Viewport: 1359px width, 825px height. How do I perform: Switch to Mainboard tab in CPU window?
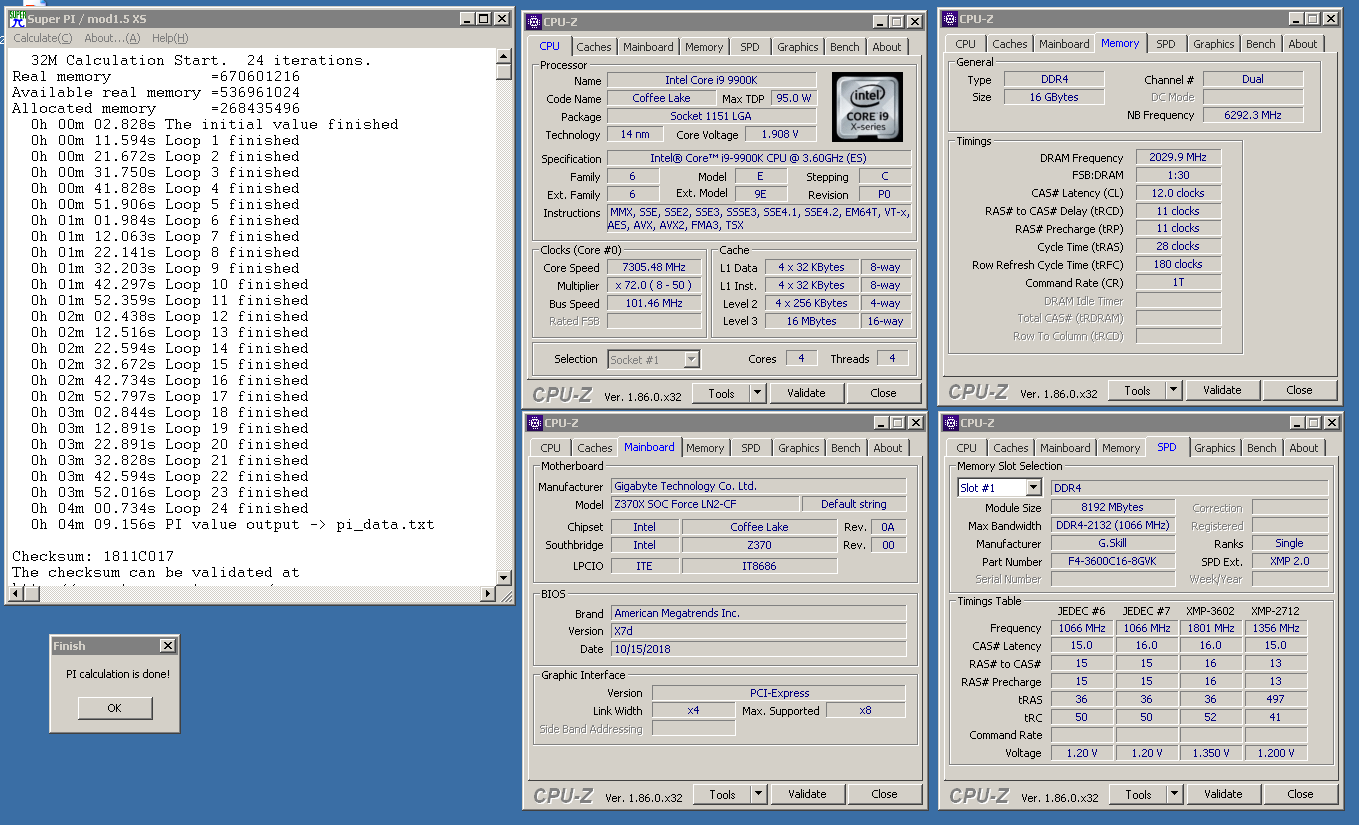pos(648,47)
